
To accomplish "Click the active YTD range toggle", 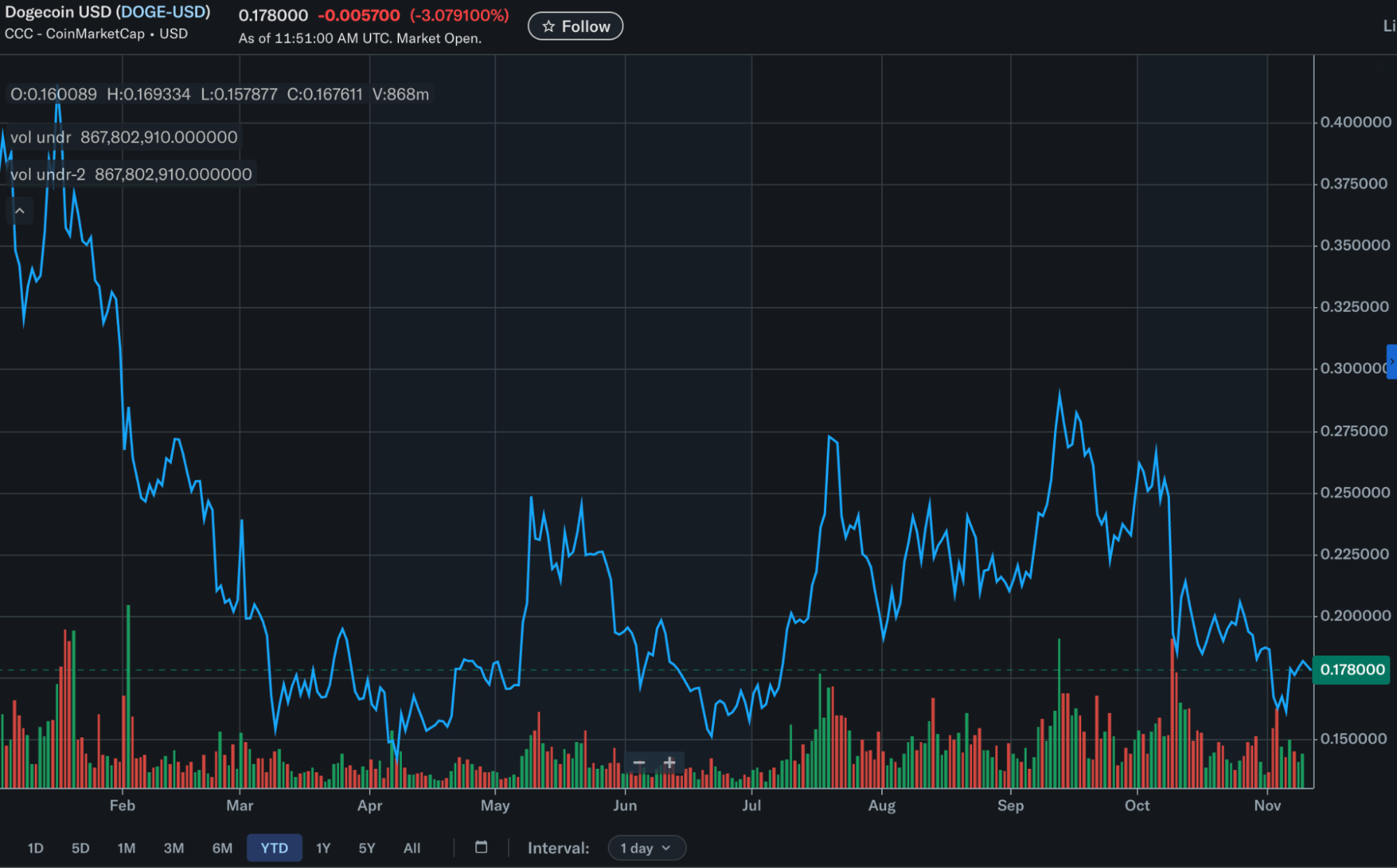I will coord(275,848).
